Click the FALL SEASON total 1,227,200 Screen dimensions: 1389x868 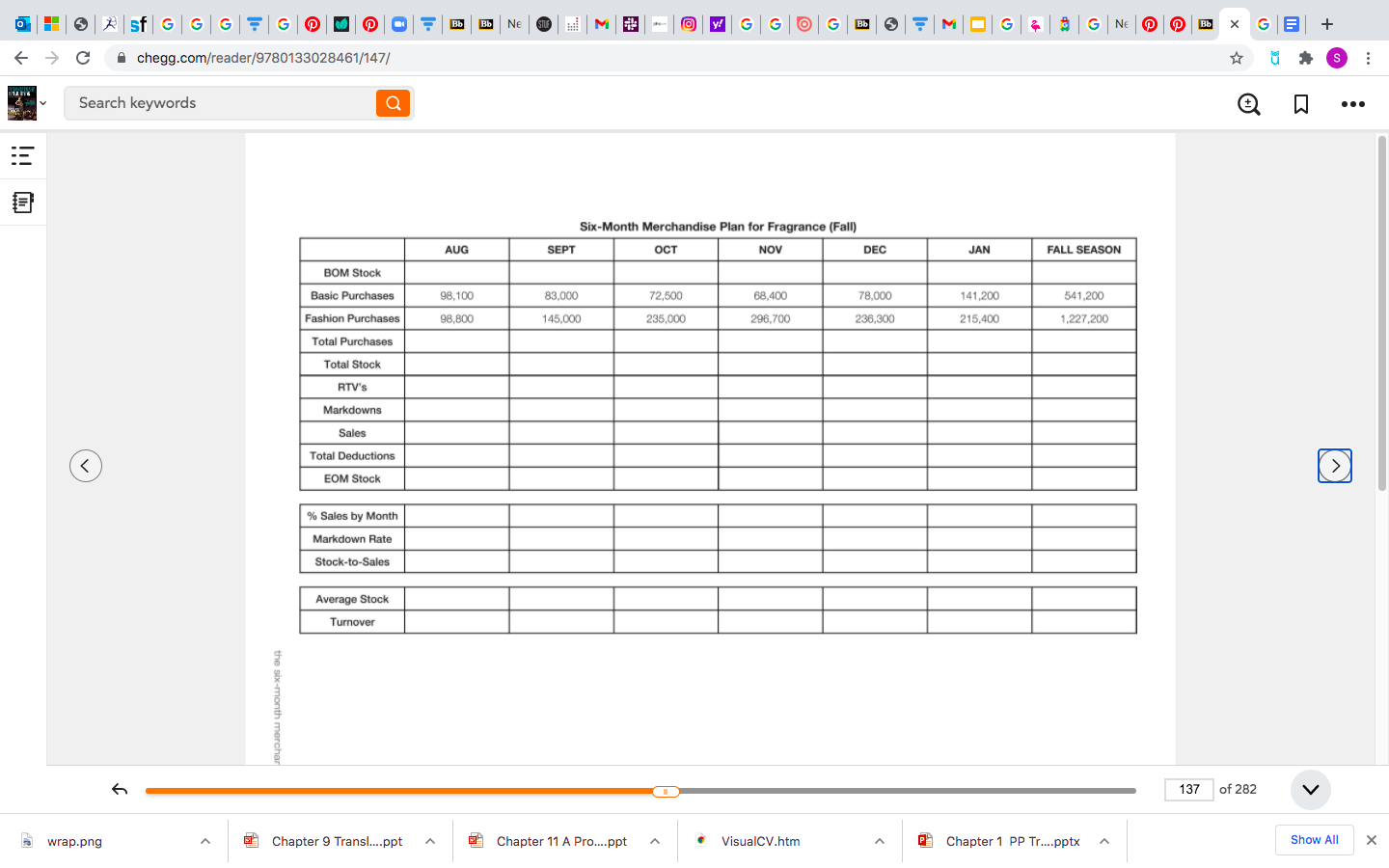point(1084,319)
